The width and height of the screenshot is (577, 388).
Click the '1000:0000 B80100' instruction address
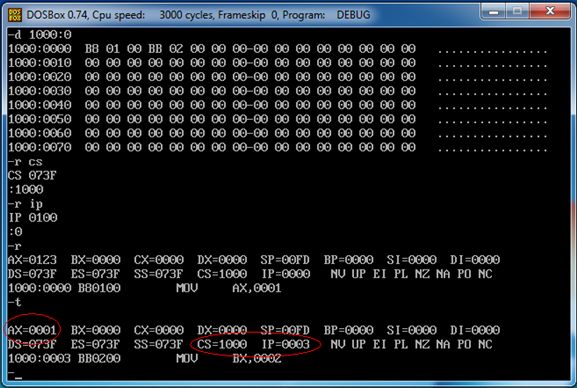point(64,288)
